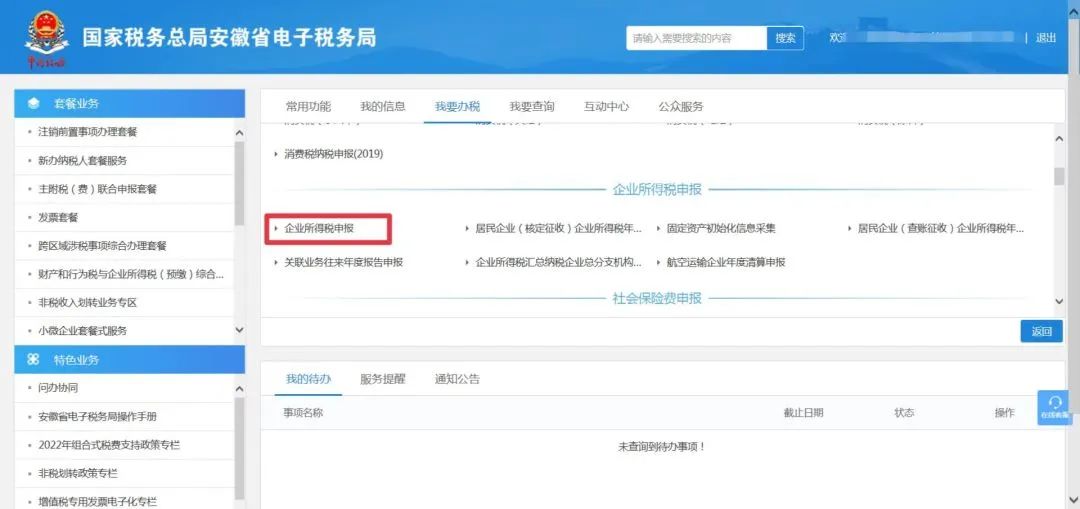
Task: Click the 国家税务总局安徽省电子税务局 title
Action: point(229,37)
